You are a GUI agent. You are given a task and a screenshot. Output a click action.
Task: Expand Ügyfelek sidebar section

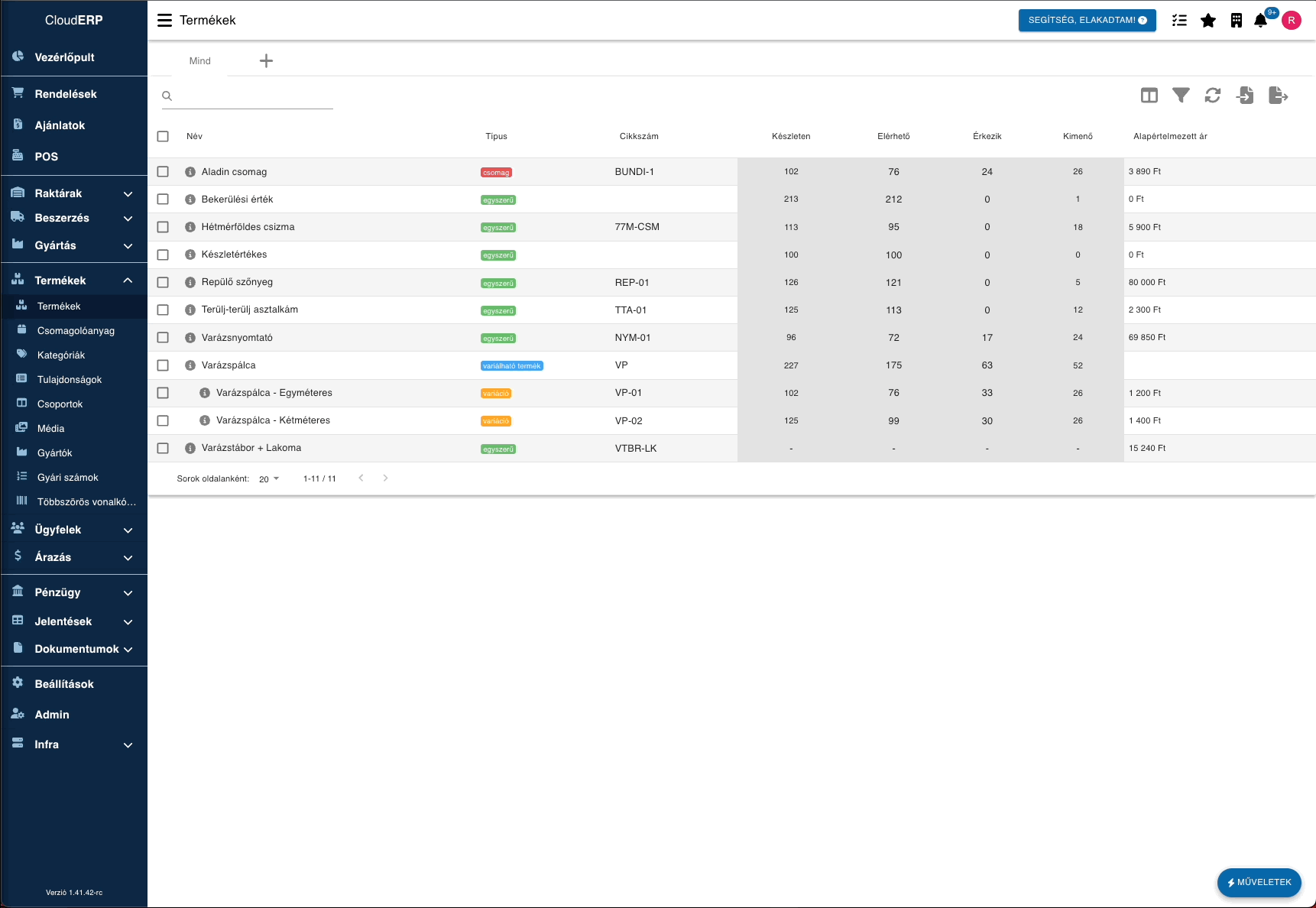tap(74, 530)
